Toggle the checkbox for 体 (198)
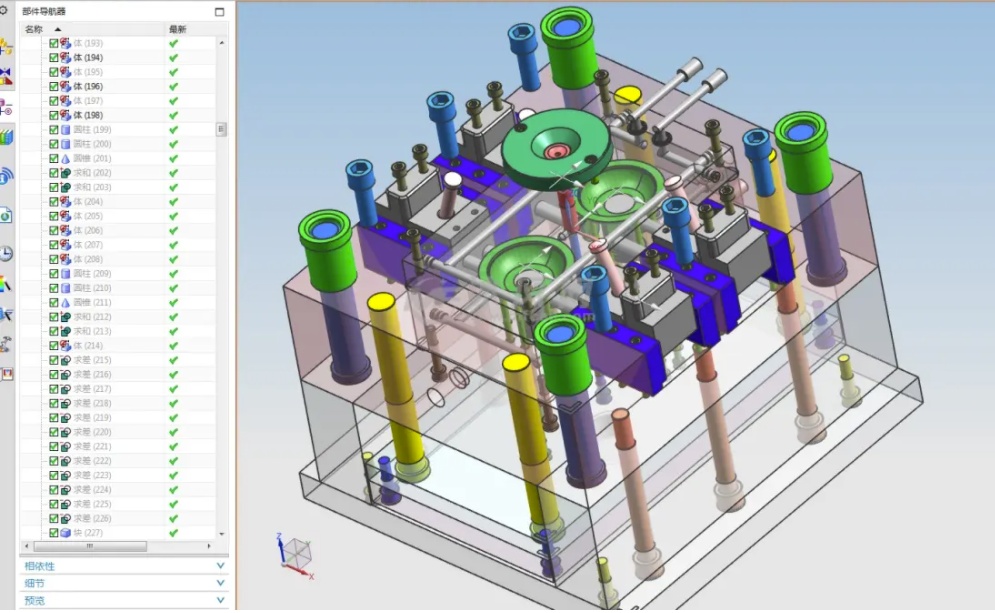Viewport: 995px width, 613px height. (53, 115)
